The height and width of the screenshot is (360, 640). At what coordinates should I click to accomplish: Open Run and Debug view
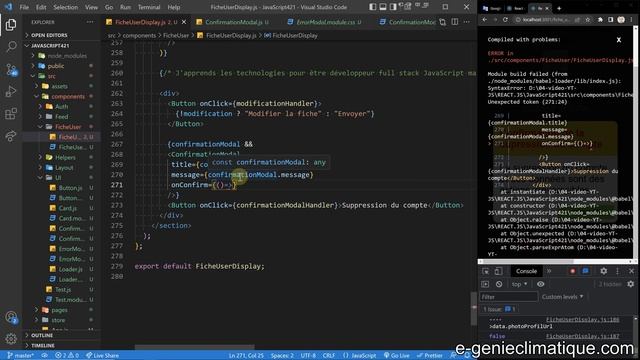pos(11,91)
